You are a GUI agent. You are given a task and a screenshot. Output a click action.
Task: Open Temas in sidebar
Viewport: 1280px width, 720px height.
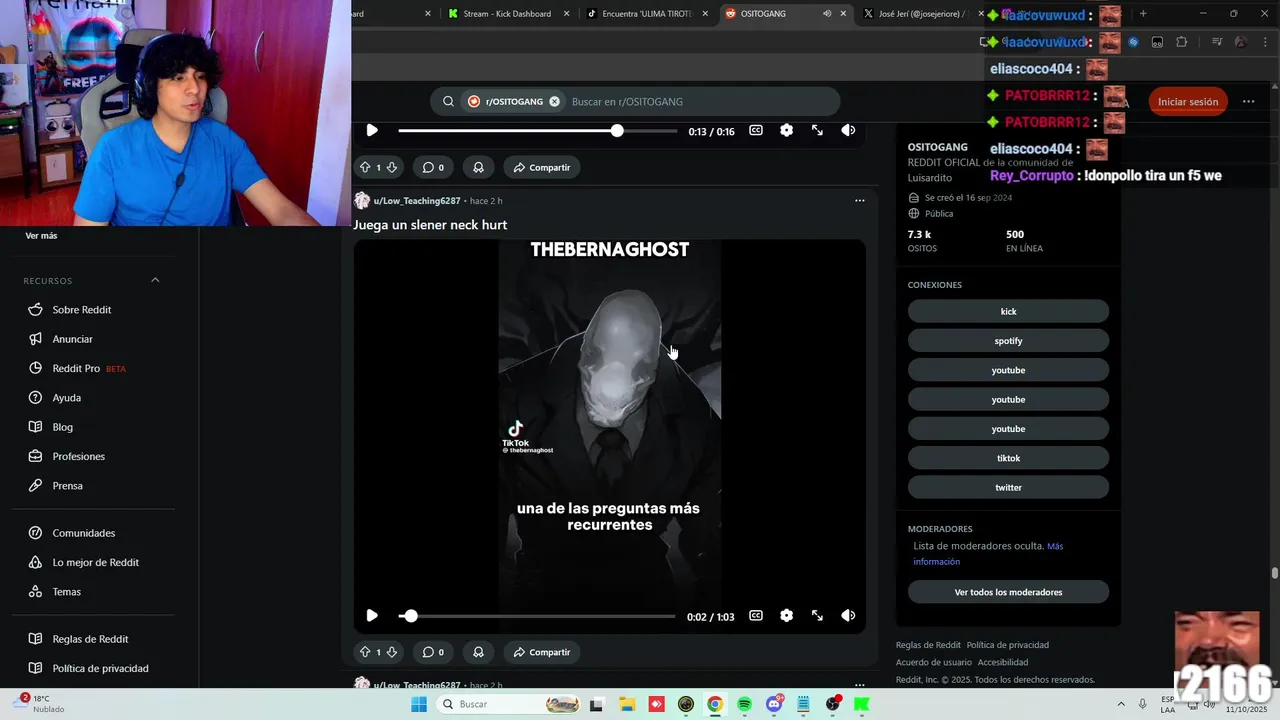67,592
